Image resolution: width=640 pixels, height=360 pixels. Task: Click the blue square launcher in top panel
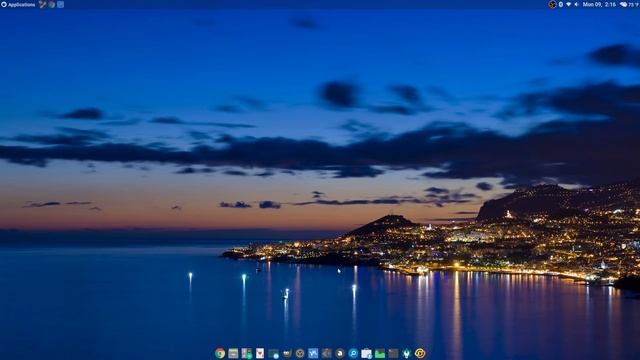point(60,4)
